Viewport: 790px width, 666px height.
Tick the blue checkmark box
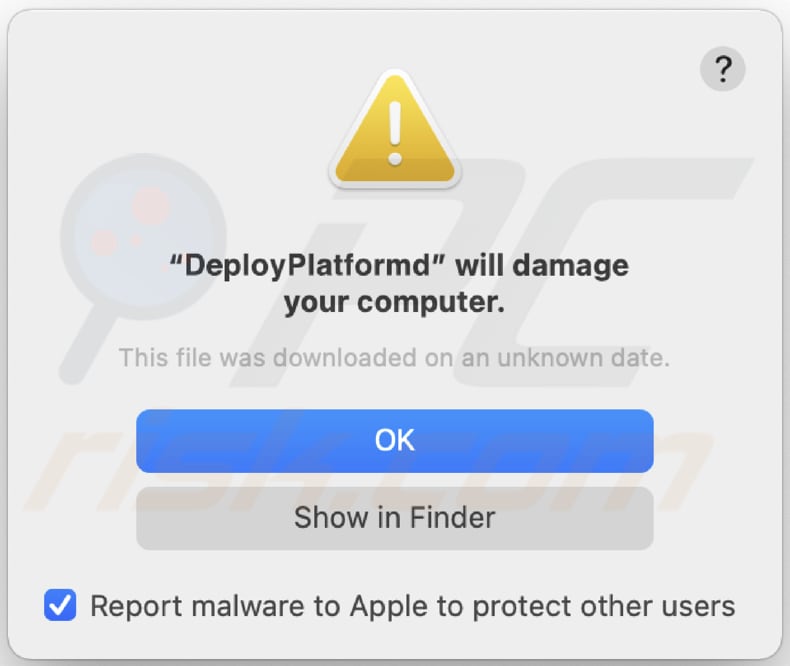(61, 605)
